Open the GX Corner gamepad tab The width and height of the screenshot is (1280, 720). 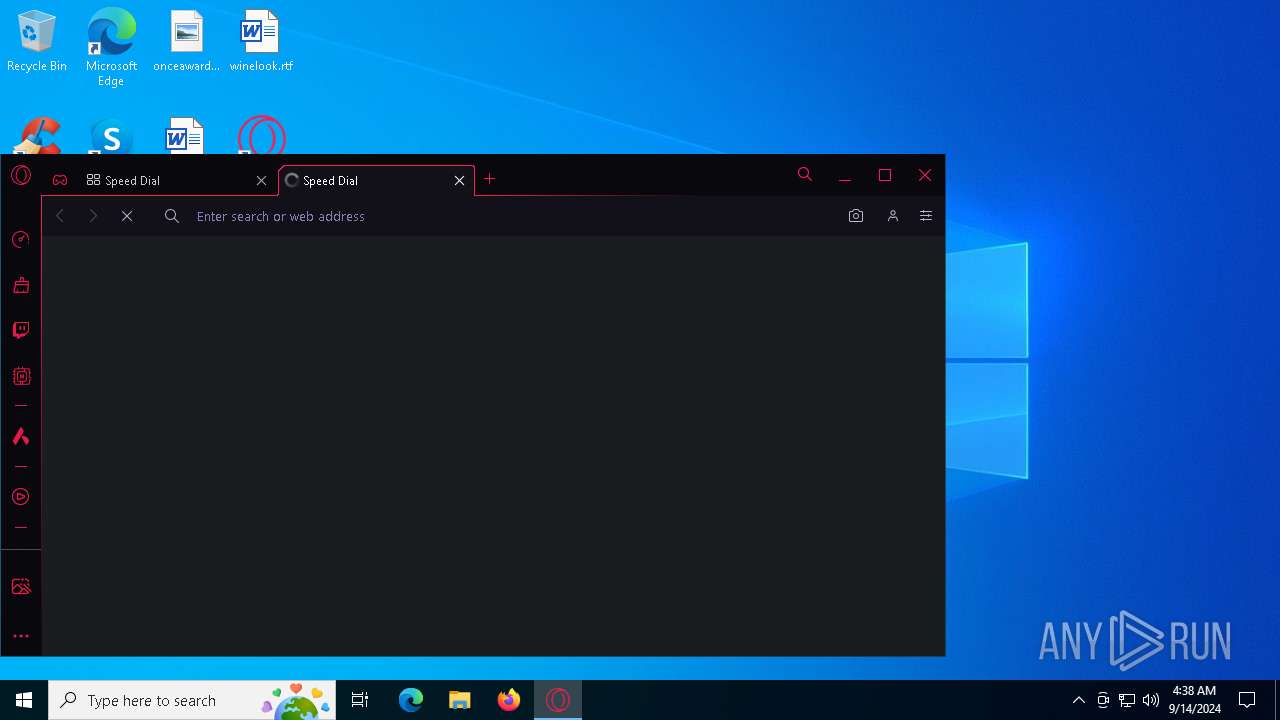(60, 180)
